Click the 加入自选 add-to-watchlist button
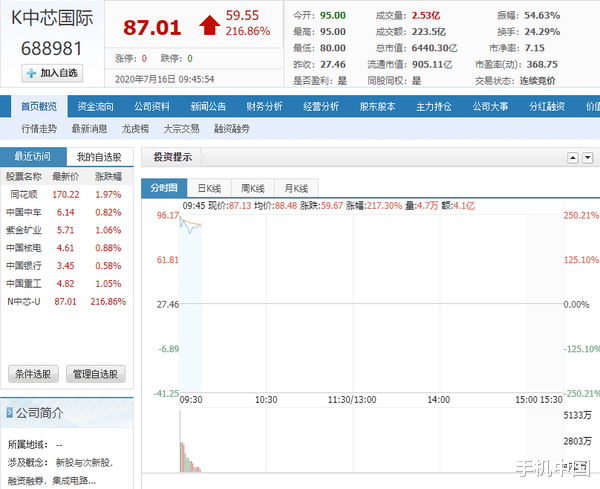This screenshot has height=489, width=600. [52, 73]
